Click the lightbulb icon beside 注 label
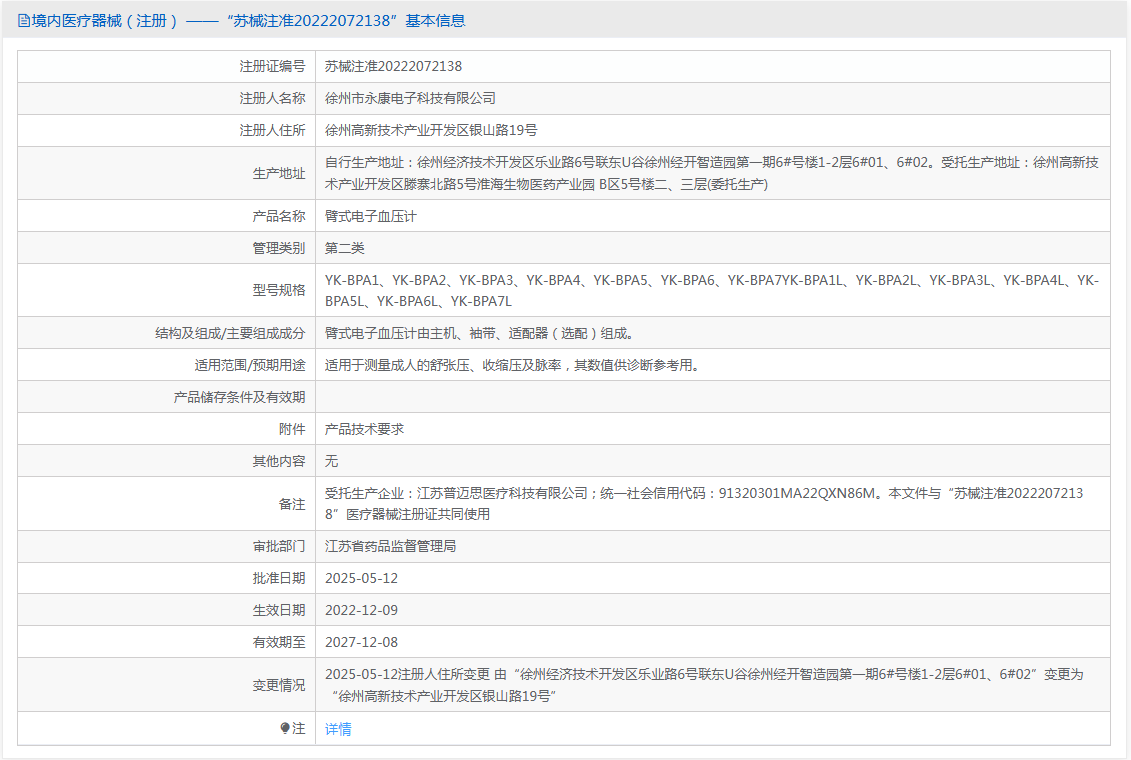This screenshot has height=760, width=1131. pyautogui.click(x=285, y=728)
